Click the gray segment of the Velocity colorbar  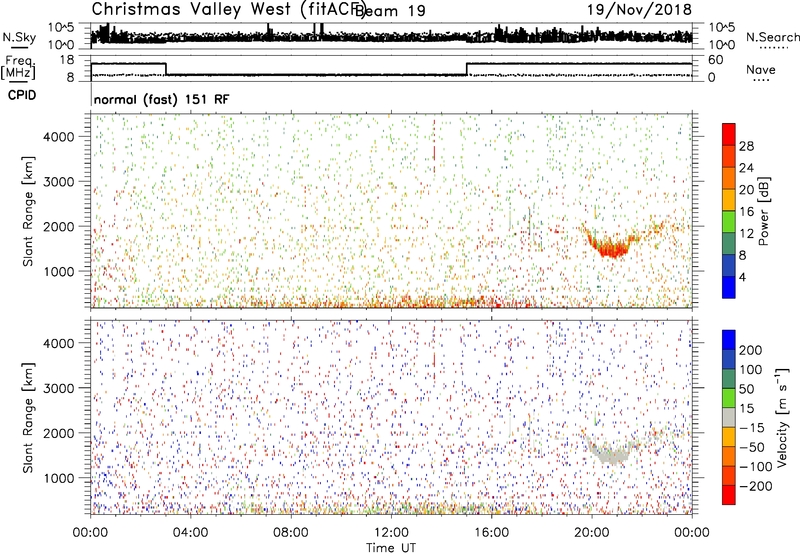click(729, 417)
